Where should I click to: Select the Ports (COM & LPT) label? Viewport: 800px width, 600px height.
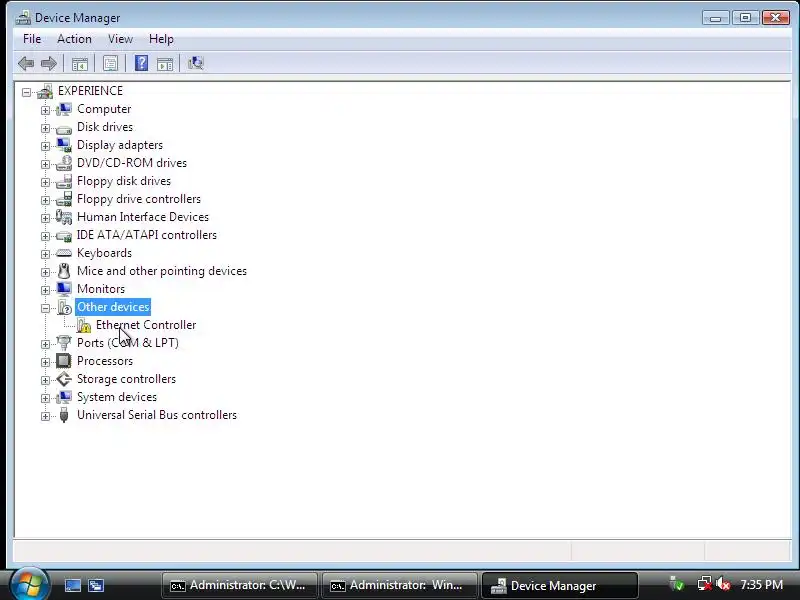[128, 343]
